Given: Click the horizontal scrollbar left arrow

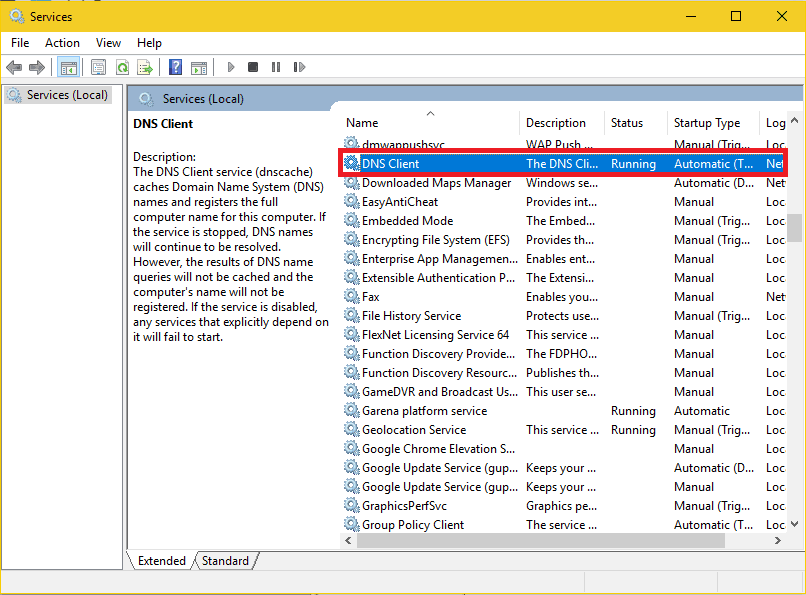Looking at the screenshot, I should click(349, 540).
